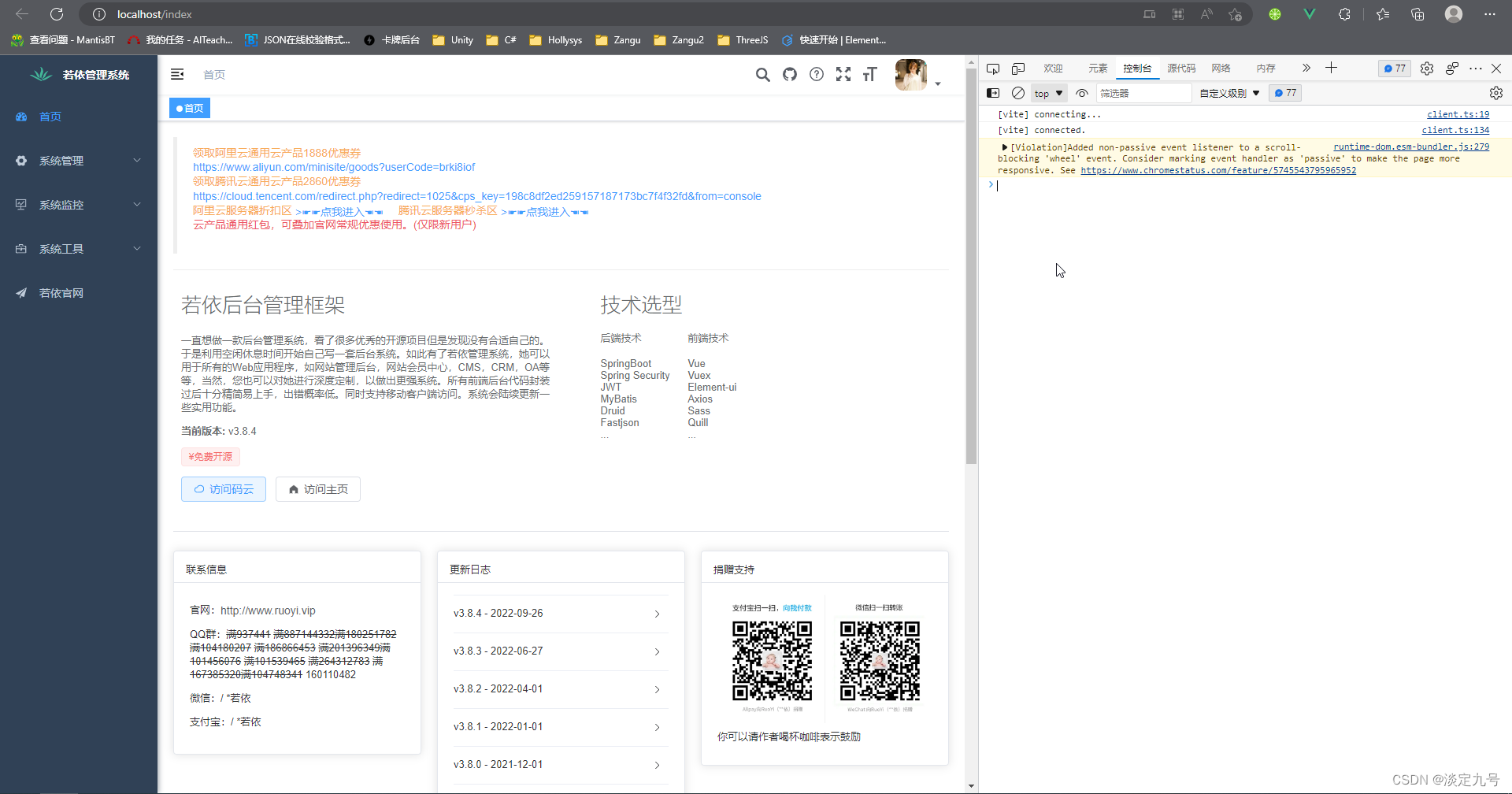Viewport: 1512px width, 794px height.
Task: Toggle the live expression eye icon
Action: point(1081,93)
